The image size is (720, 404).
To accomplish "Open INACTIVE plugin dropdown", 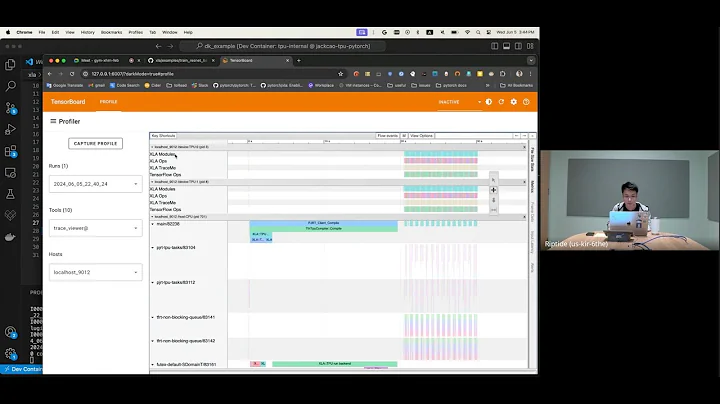I will (459, 102).
